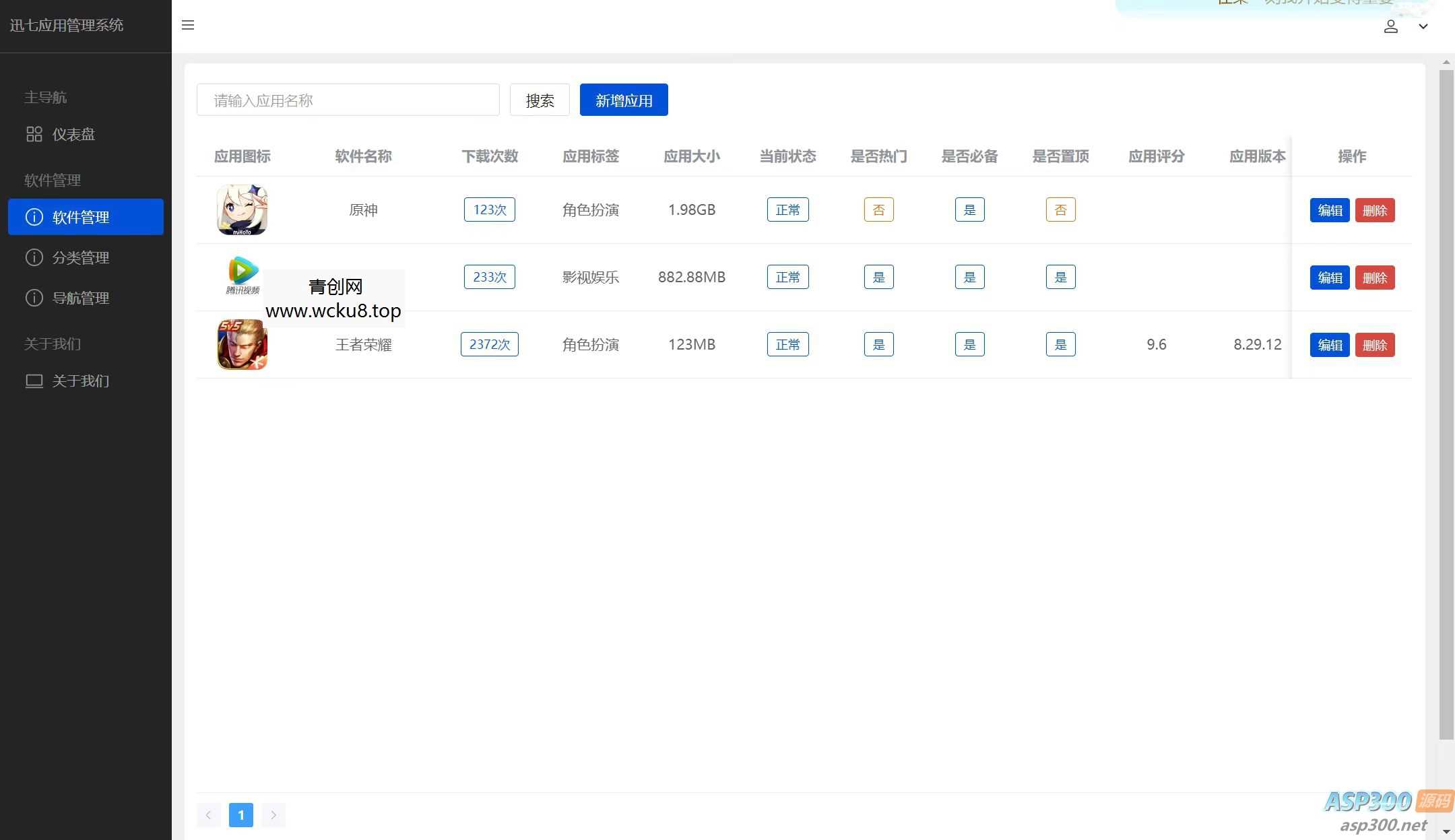The height and width of the screenshot is (840, 1455).
Task: Click 编辑 for the 王者荣耀 row
Action: point(1329,344)
